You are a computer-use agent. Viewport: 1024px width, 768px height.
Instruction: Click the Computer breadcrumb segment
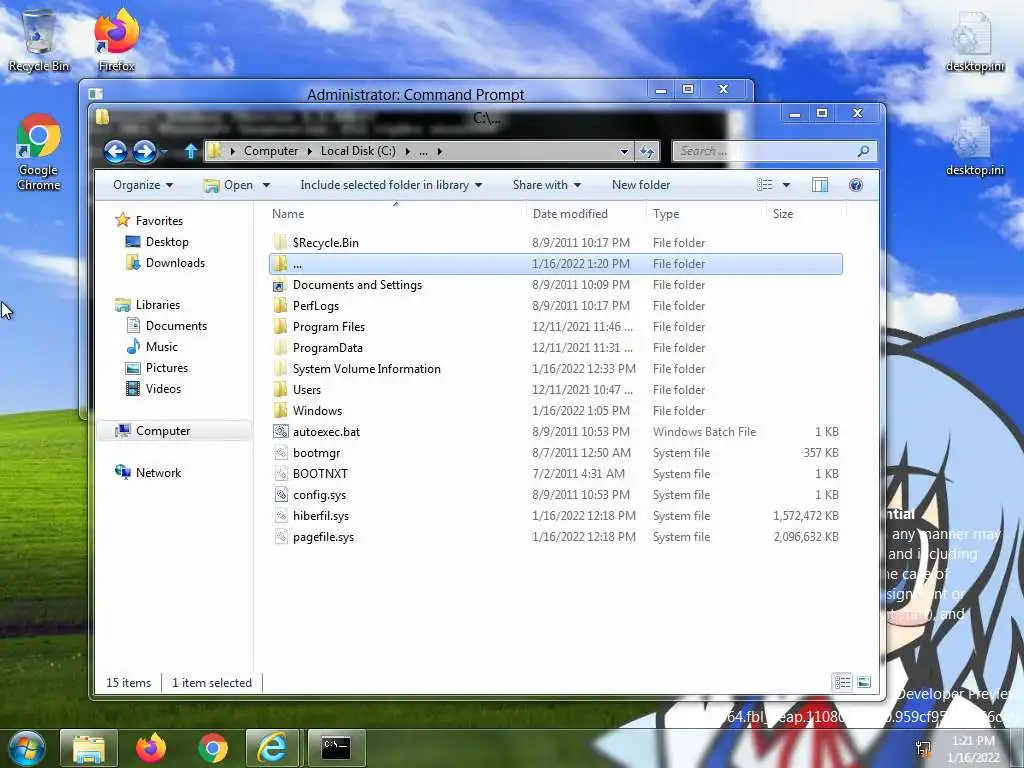click(x=270, y=151)
